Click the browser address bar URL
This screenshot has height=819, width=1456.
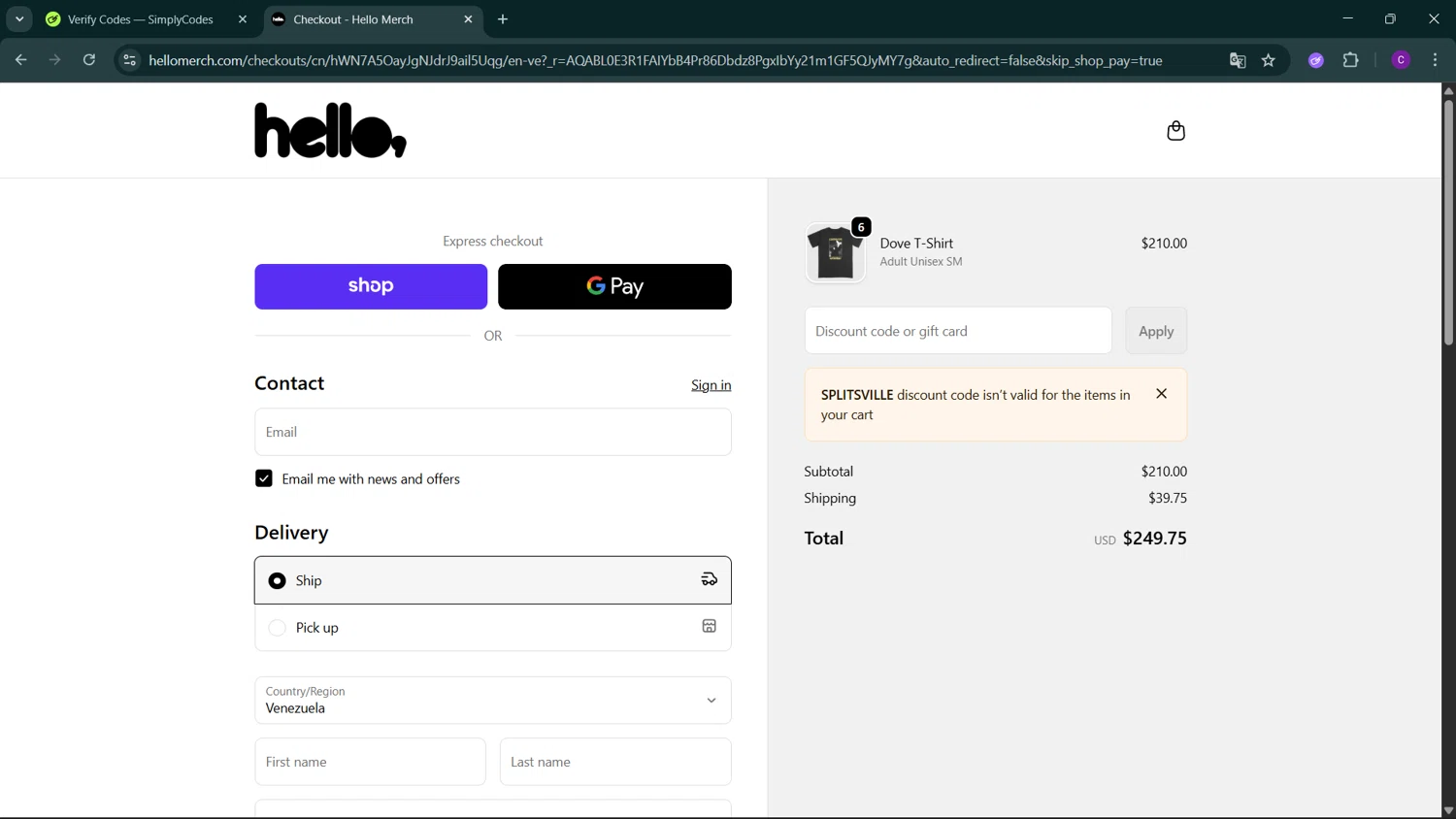pos(655,60)
